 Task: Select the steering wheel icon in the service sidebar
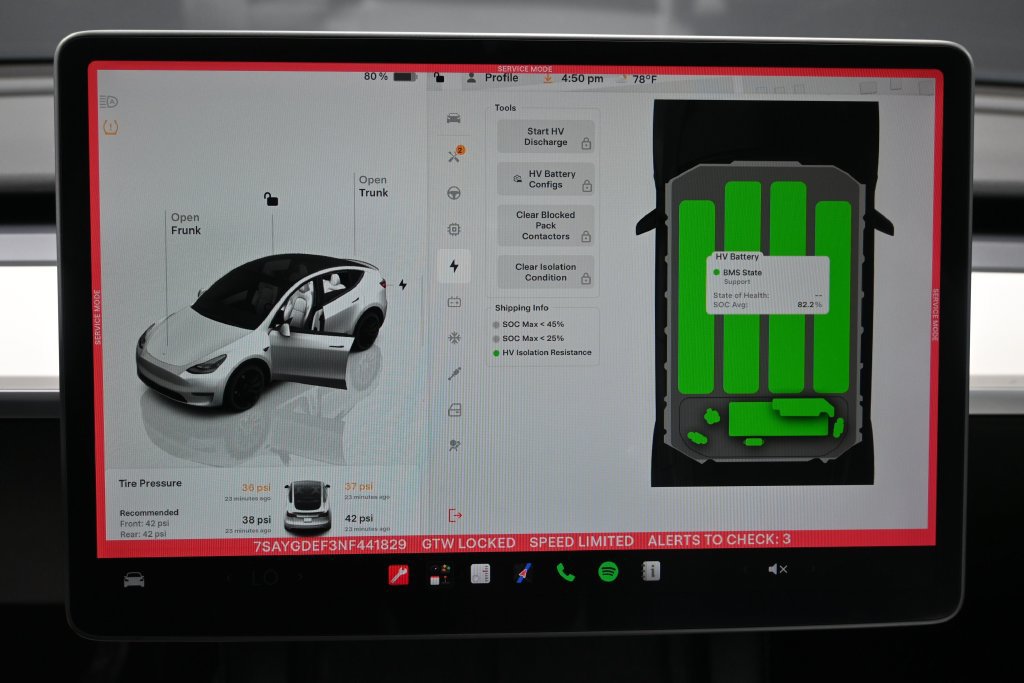pos(454,193)
